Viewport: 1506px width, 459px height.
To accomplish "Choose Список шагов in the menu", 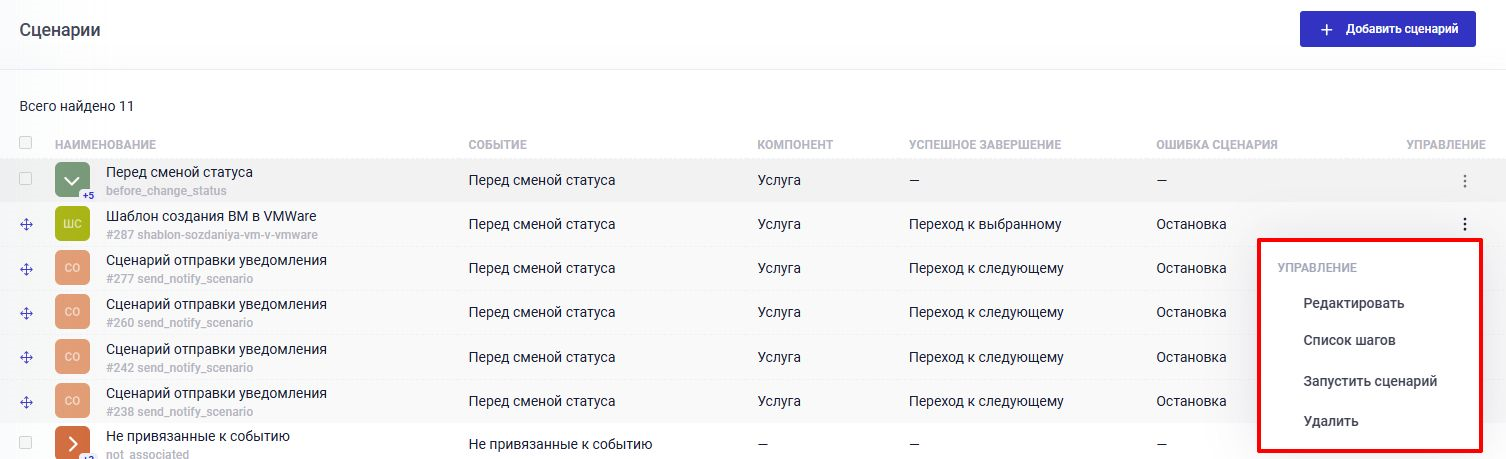I will [x=1349, y=340].
